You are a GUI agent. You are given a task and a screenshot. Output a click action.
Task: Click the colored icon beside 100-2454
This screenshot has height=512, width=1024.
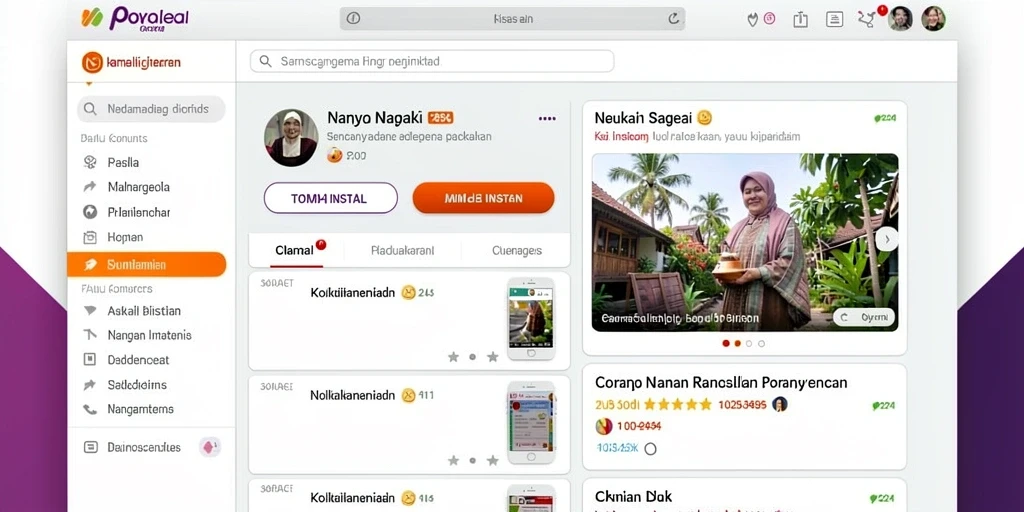pyautogui.click(x=603, y=426)
